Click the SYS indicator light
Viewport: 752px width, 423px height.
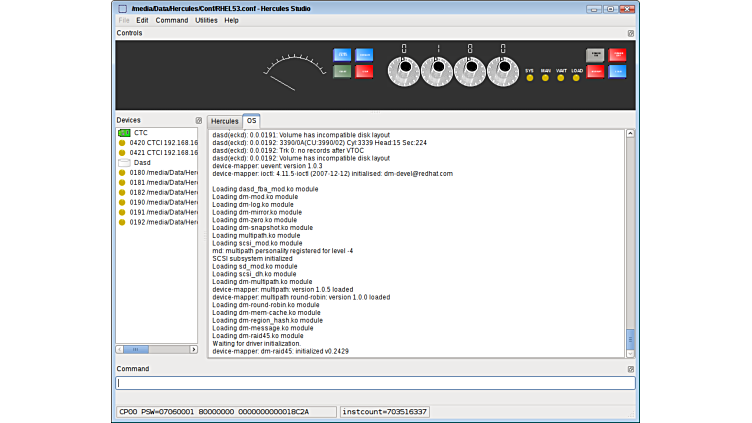[530, 77]
